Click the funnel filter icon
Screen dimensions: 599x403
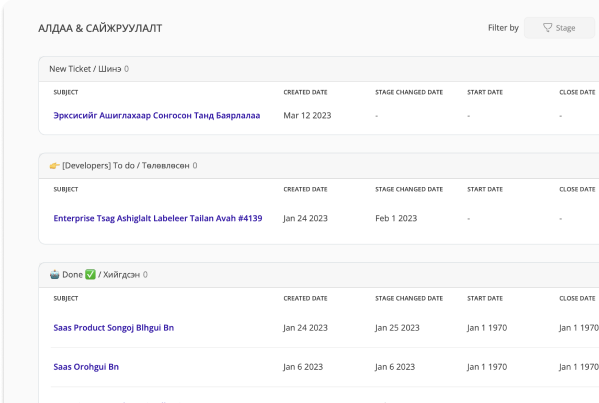547,28
